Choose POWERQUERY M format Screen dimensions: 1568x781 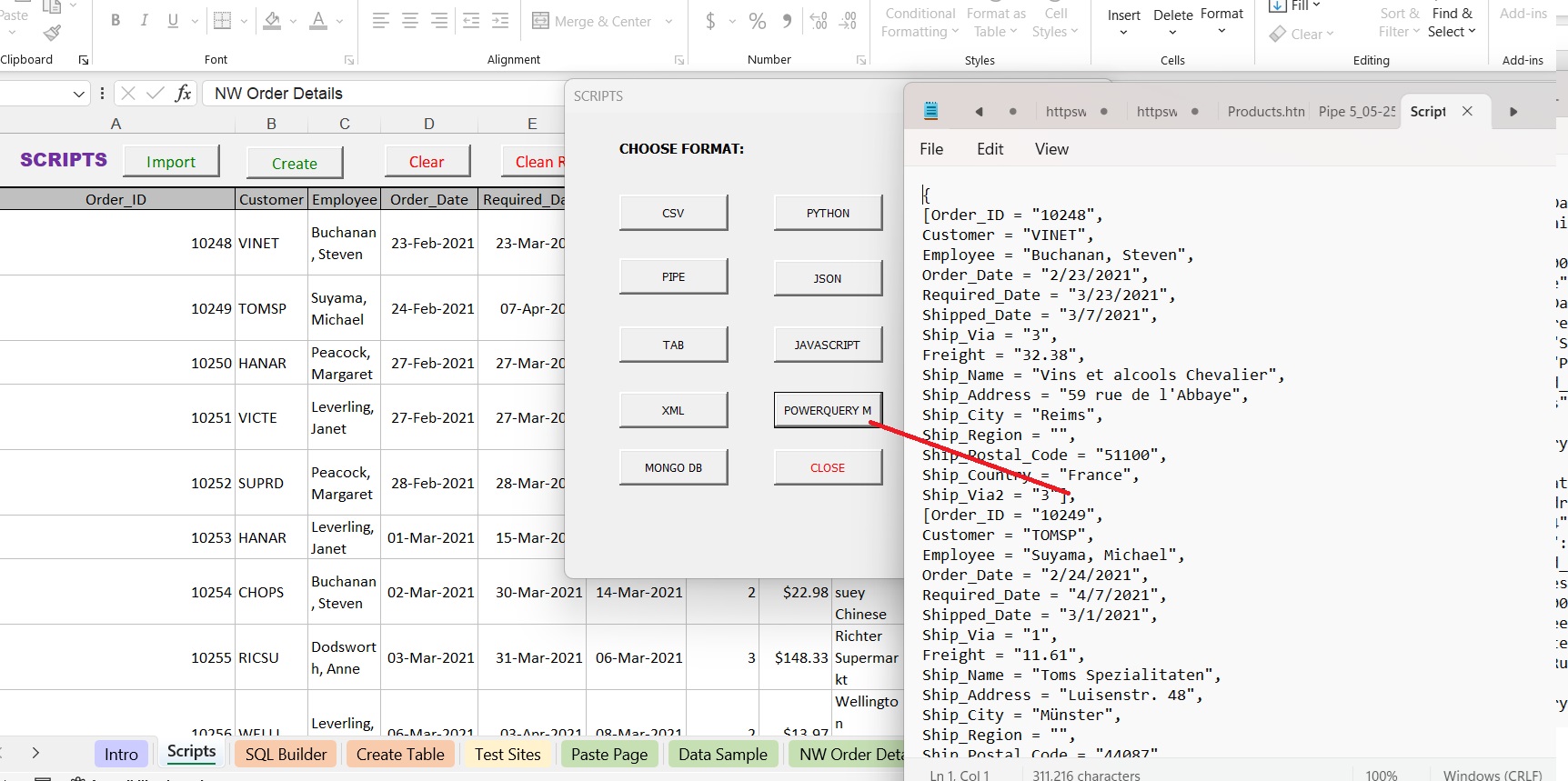click(828, 410)
